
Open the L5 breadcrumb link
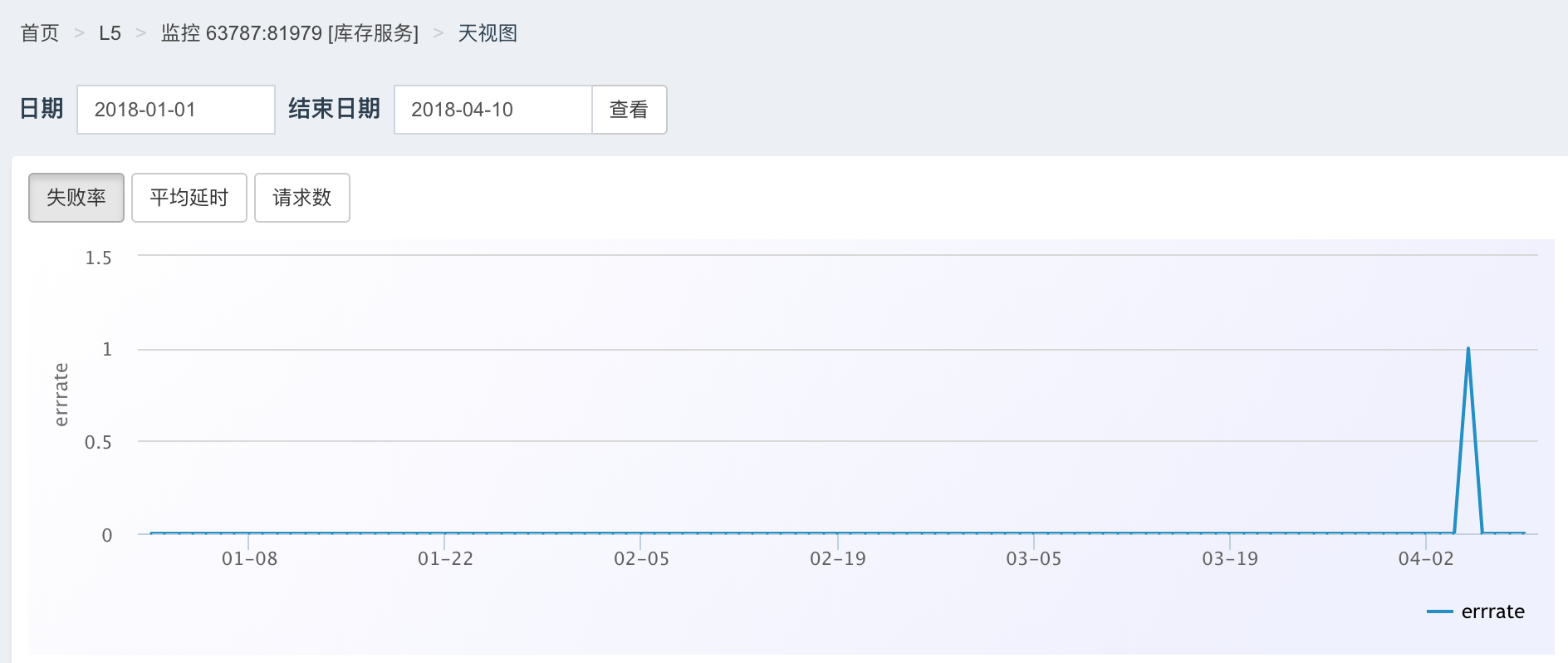110,33
